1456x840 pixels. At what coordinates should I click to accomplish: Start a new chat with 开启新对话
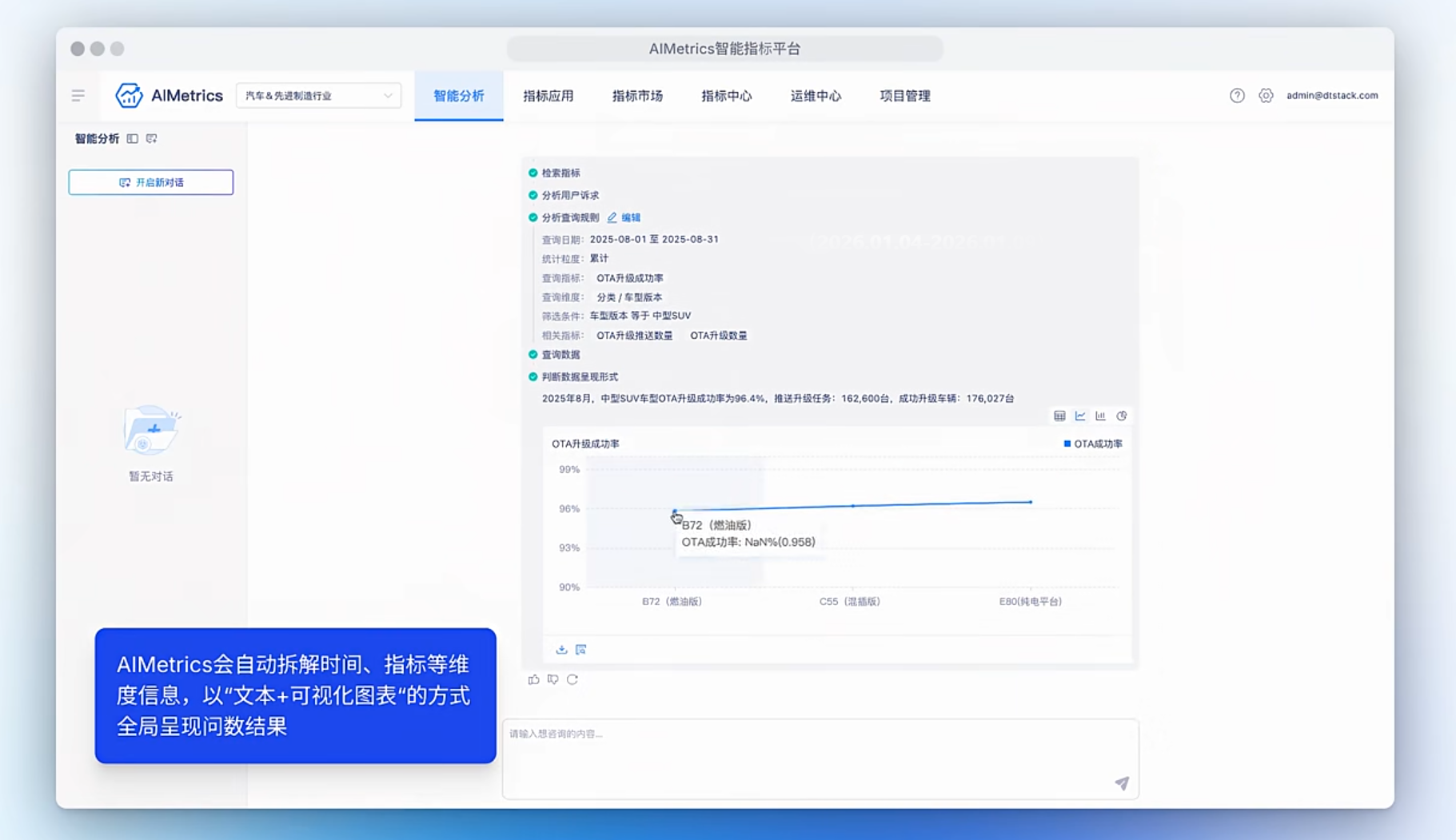151,182
